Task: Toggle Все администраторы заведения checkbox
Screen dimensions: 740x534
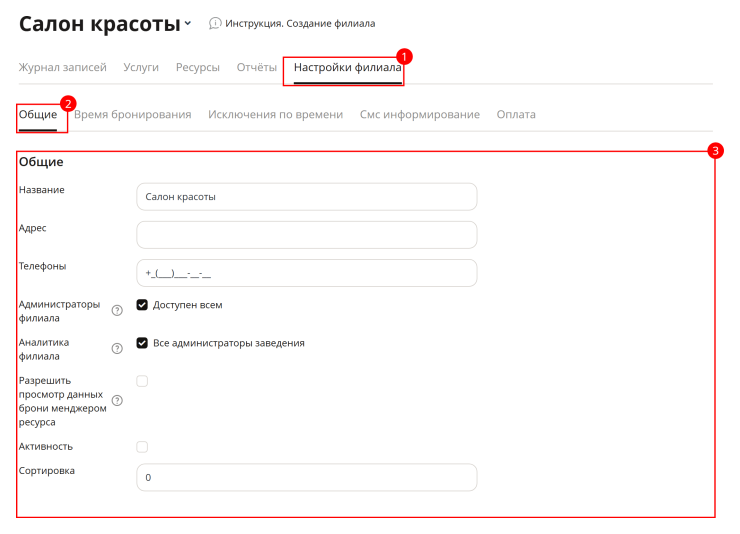Action: point(142,343)
